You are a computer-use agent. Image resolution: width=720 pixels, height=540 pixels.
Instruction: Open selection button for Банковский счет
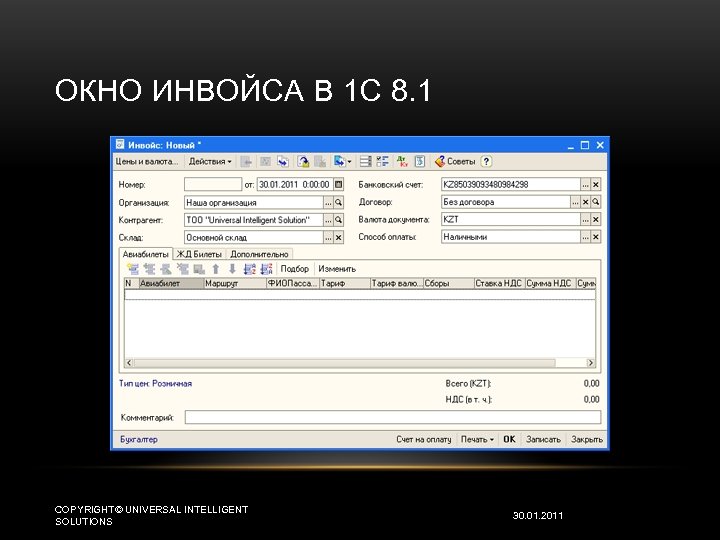pyautogui.click(x=585, y=185)
